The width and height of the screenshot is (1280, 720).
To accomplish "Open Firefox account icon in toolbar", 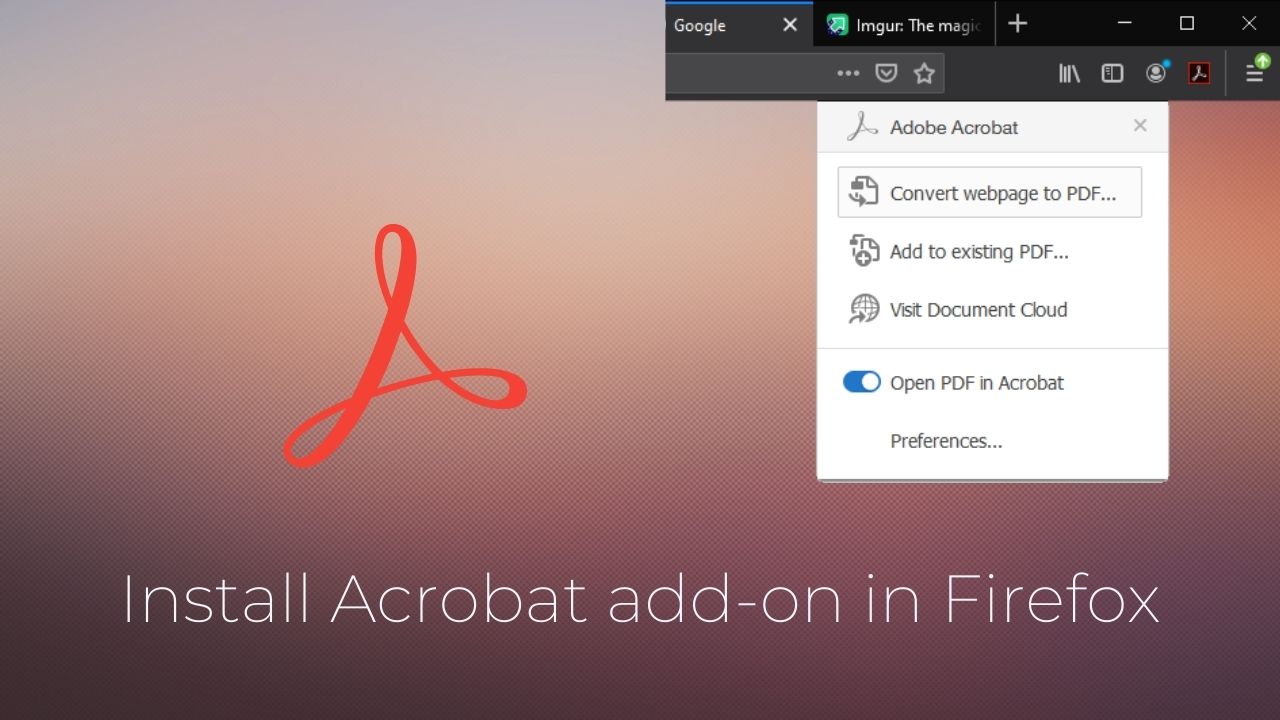I will pyautogui.click(x=1157, y=73).
